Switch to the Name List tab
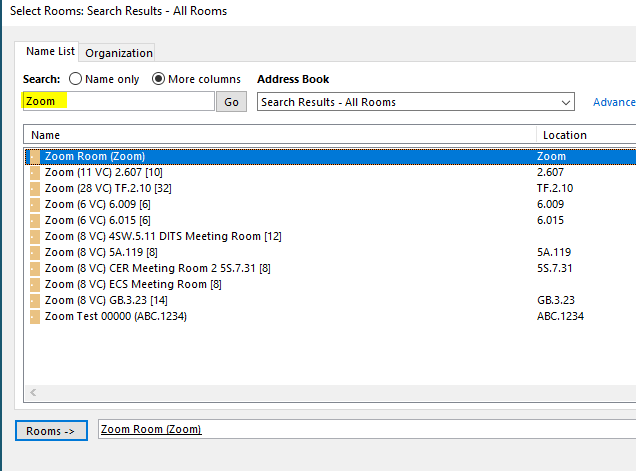636x471 pixels. pos(47,52)
